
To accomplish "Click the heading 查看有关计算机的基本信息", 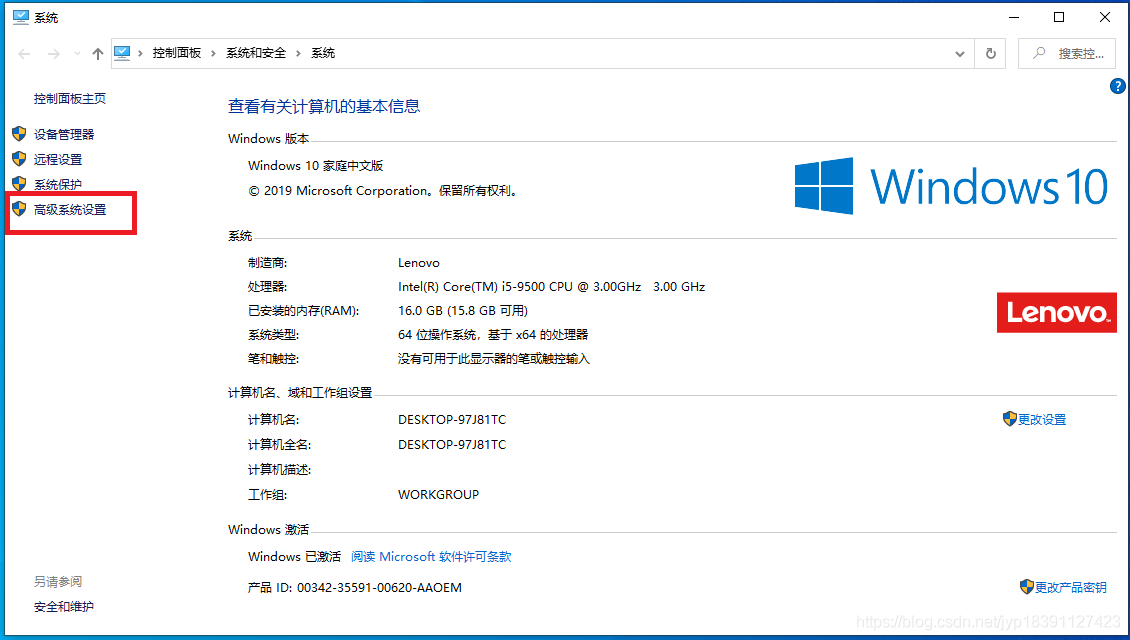I will (x=324, y=107).
